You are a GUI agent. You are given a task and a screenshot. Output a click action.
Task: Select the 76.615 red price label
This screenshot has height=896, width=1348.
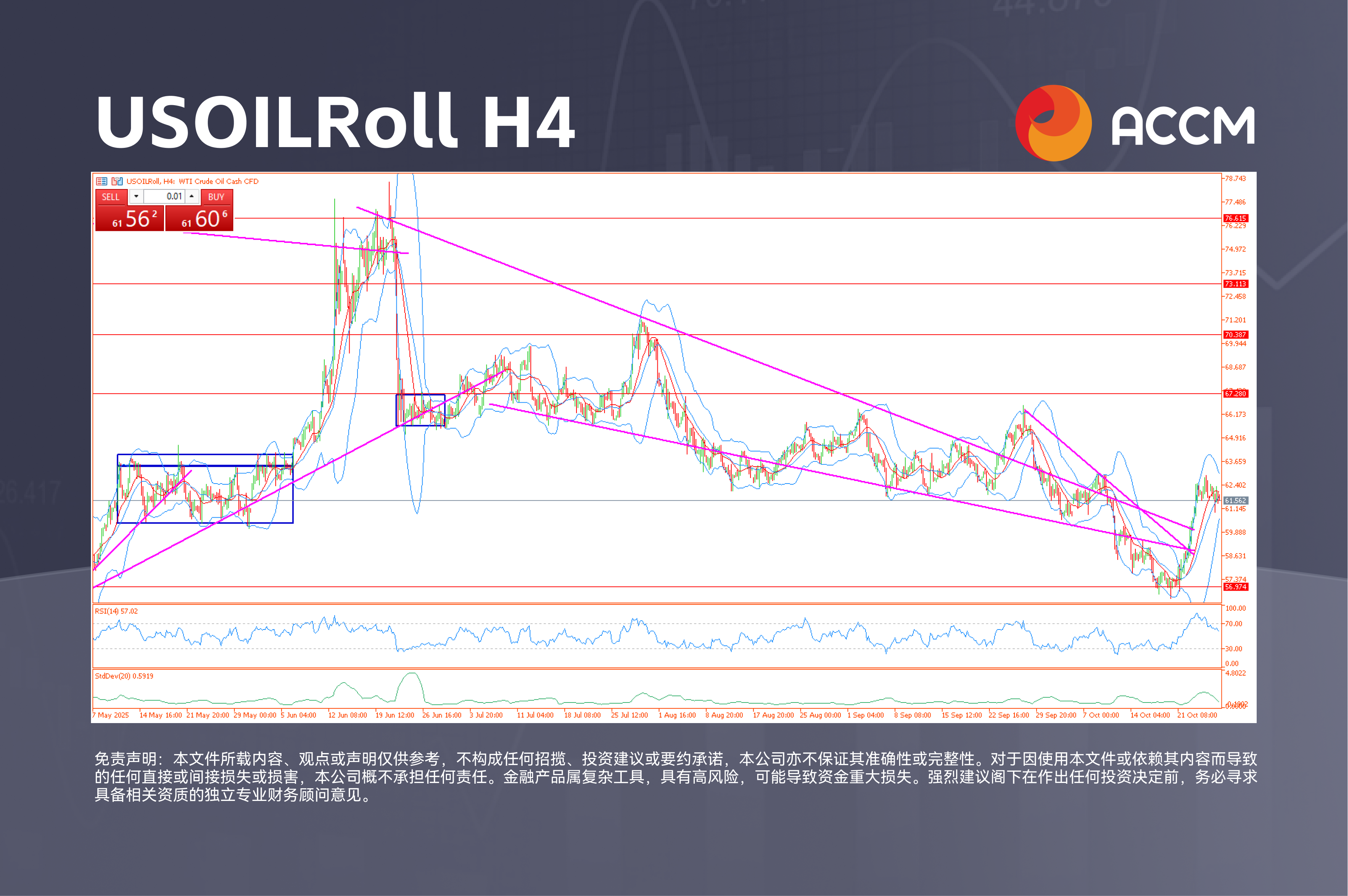pyautogui.click(x=1235, y=218)
